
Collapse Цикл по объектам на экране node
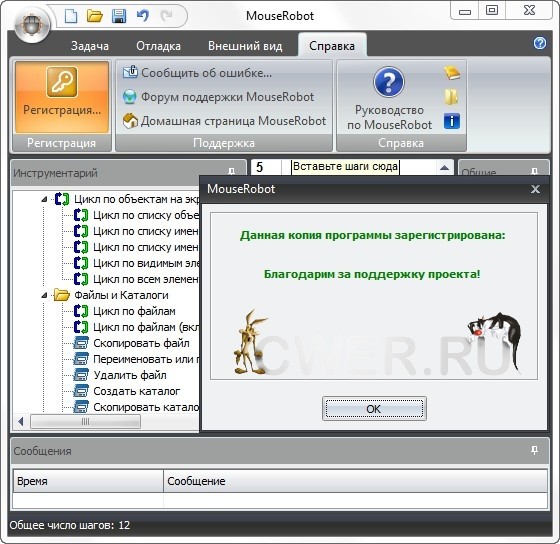44,199
